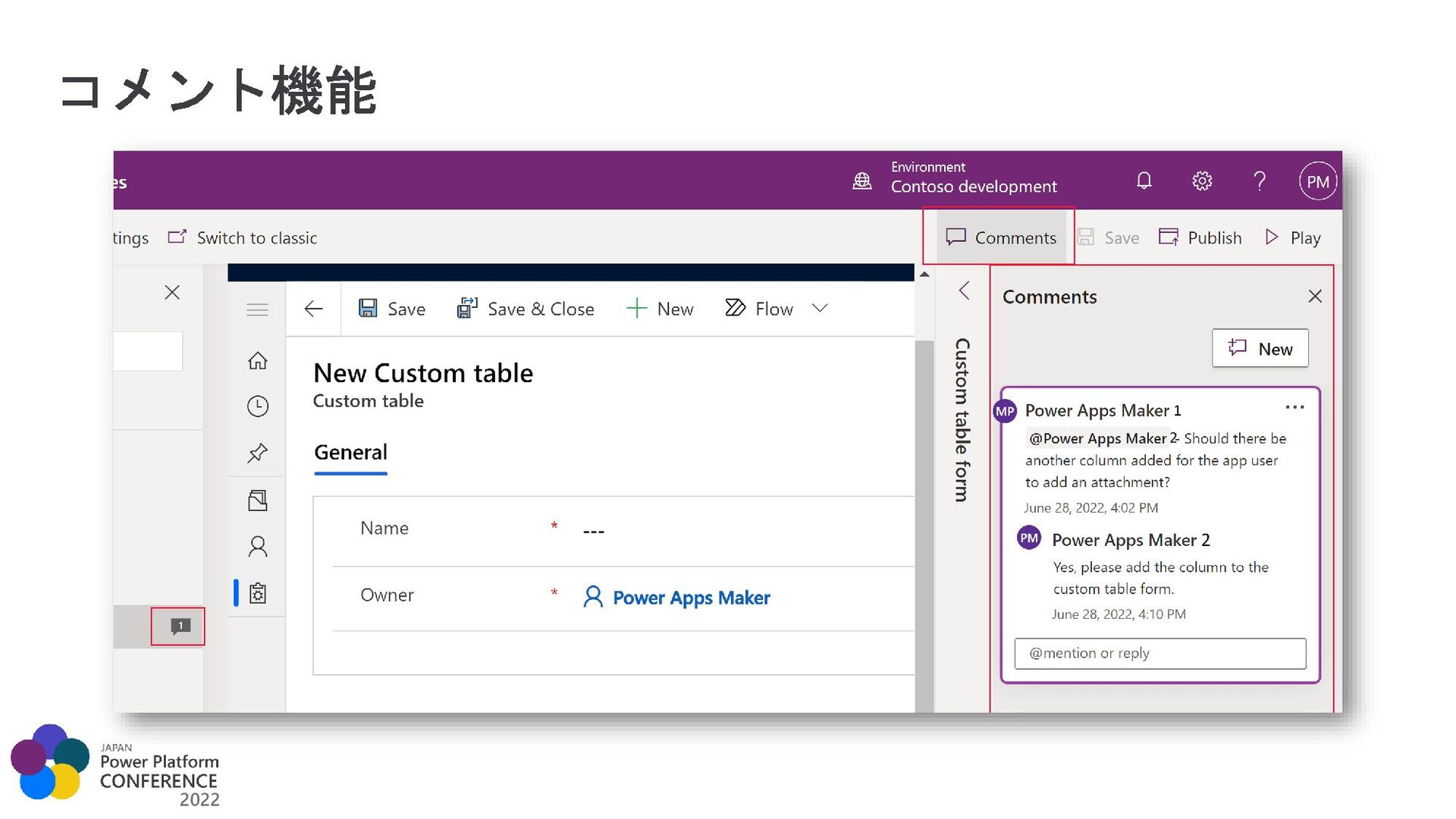The image size is (1456, 819).
Task: Open the comment thread more options
Action: tap(1294, 407)
